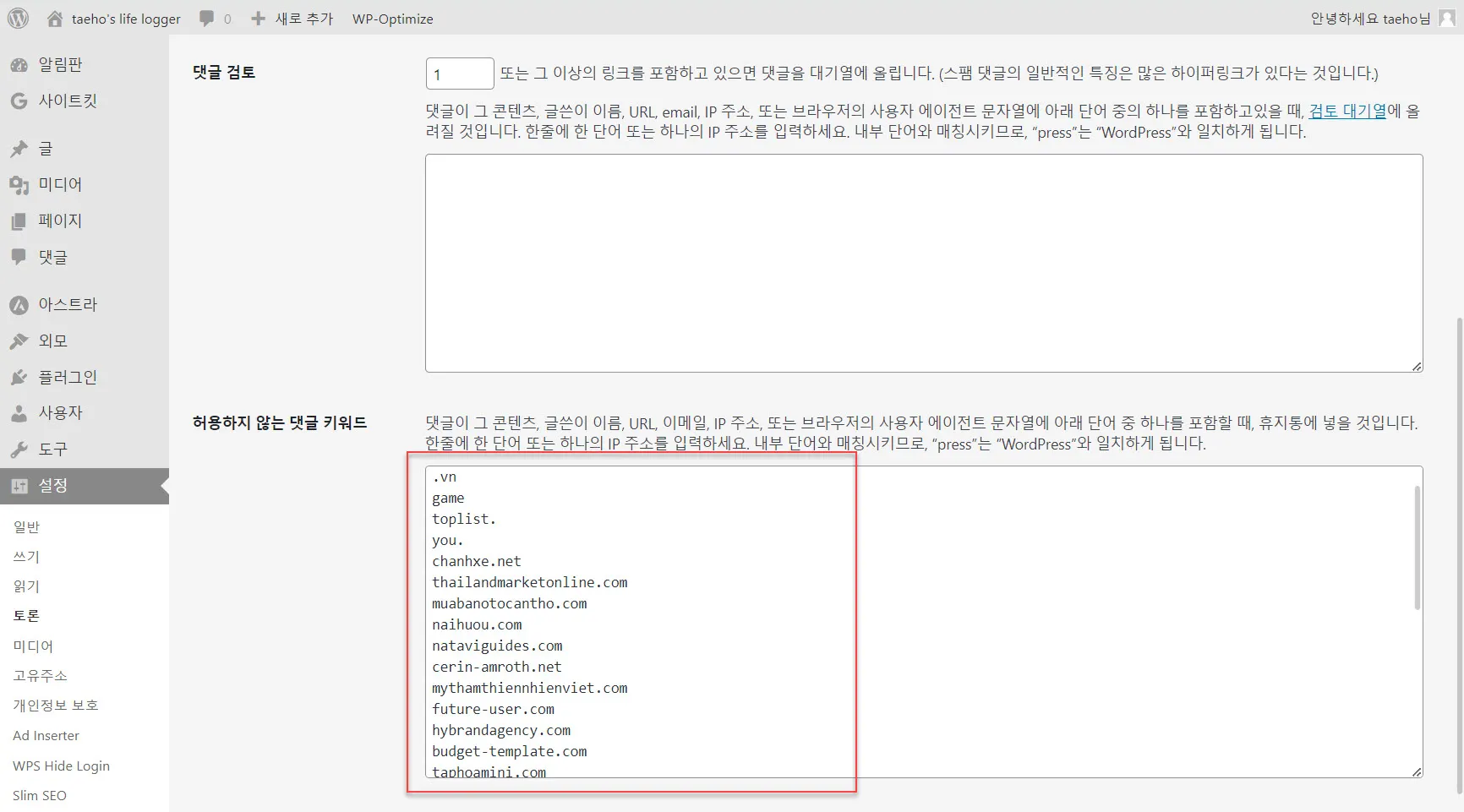Image resolution: width=1464 pixels, height=812 pixels.
Task: Click the future-user.com line
Action: pos(494,710)
